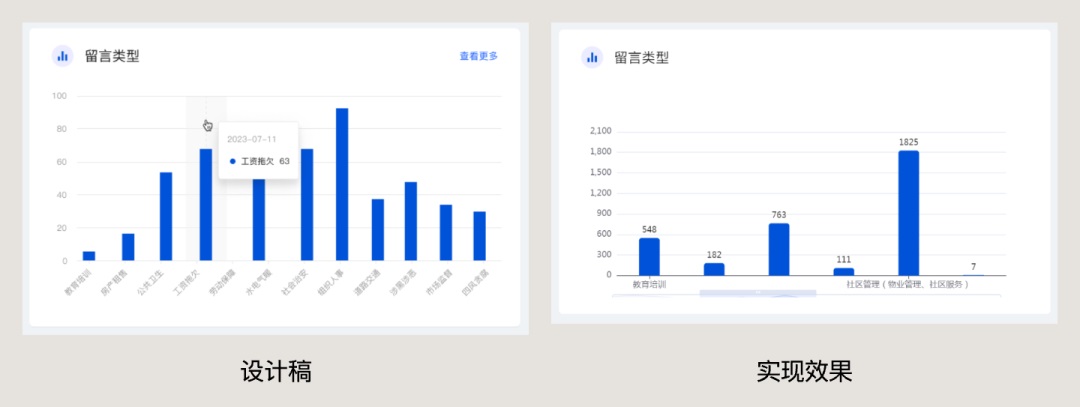Screen dimensions: 1080x407
Task: Open the 查看更多 link
Action: click(478, 56)
